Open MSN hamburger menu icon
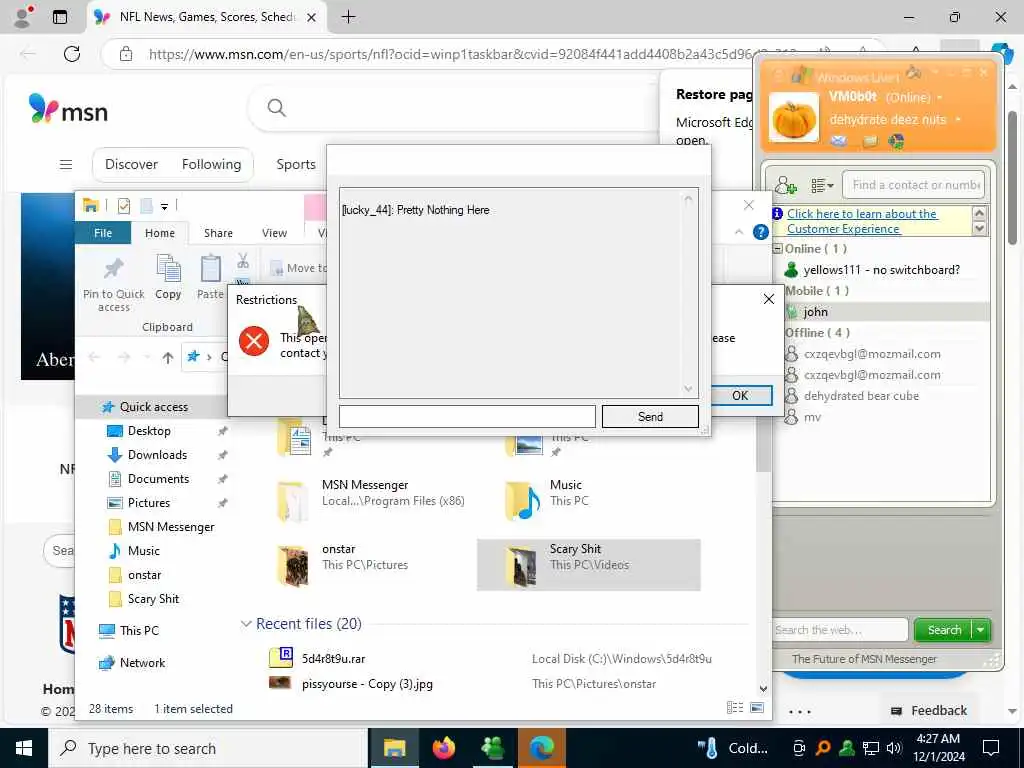 (x=66, y=165)
